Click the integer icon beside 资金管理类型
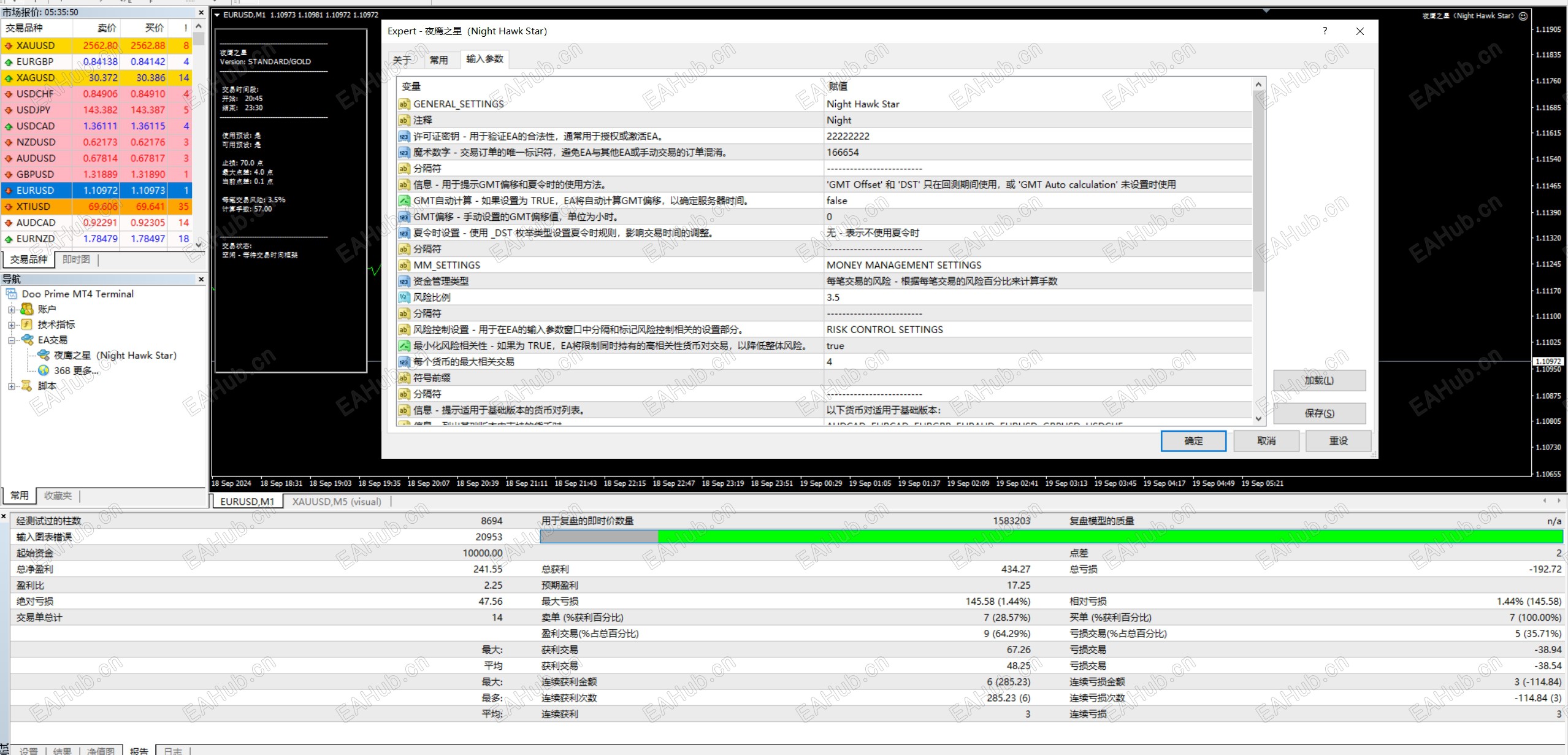This screenshot has height=755, width=1568. click(404, 282)
